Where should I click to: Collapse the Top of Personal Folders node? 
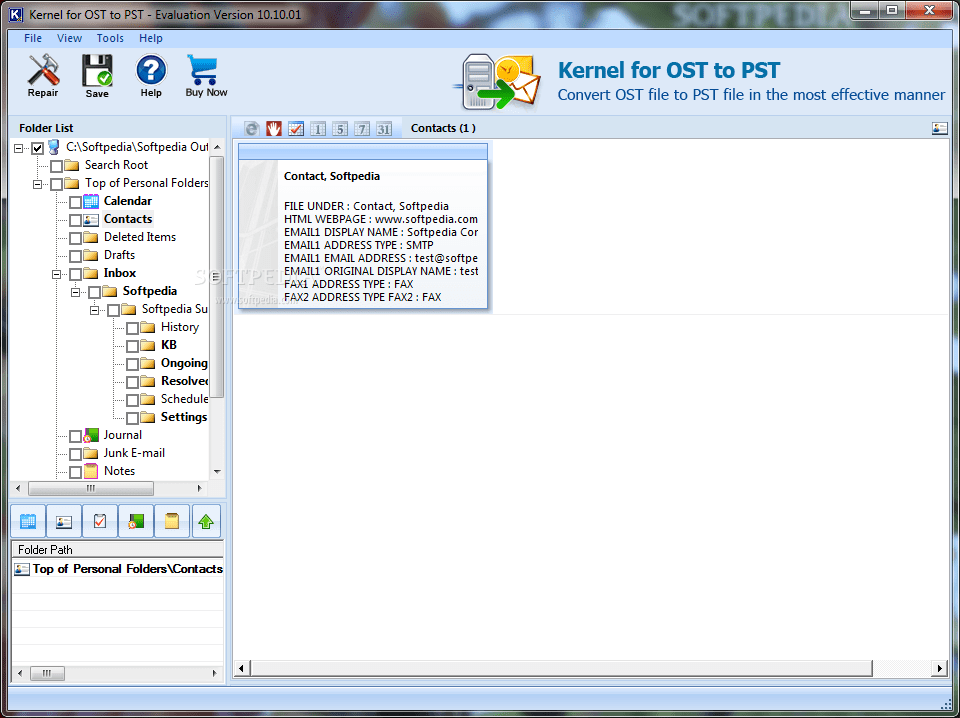[37, 184]
